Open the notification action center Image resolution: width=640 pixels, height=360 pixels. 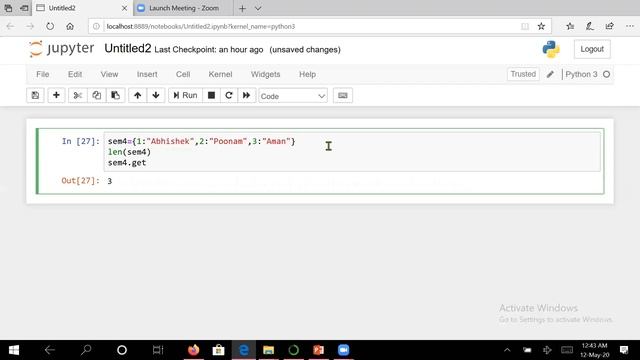point(624,350)
